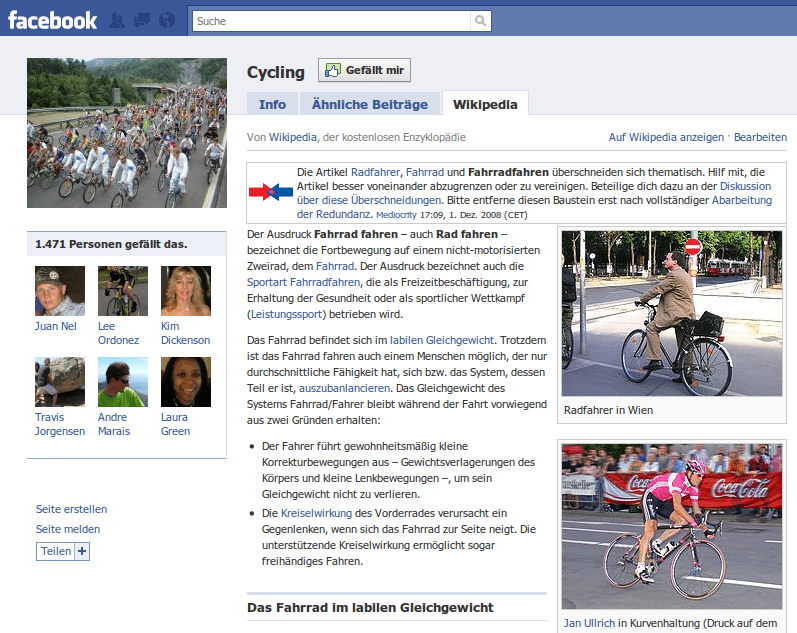797x633 pixels.
Task: Open Radfahrer in Wien image
Action: (x=671, y=313)
